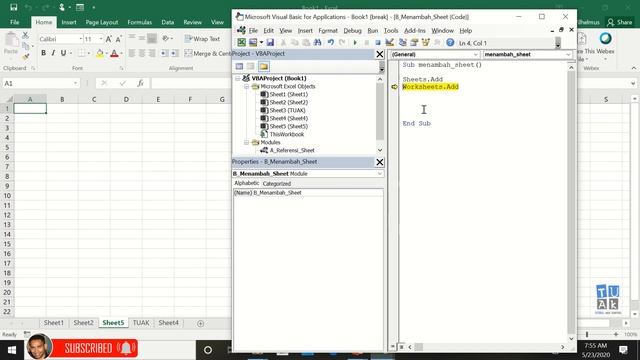Click the blue Help question mark icon

click(450, 42)
